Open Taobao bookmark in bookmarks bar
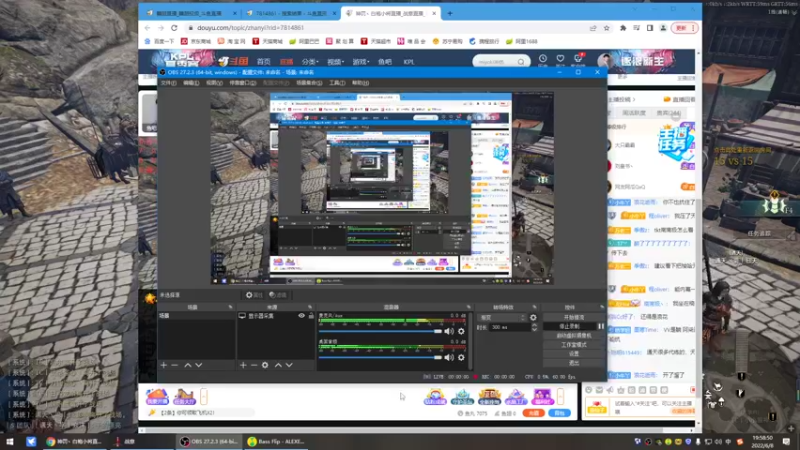Screen dimensions: 800x450 click(x=231, y=41)
